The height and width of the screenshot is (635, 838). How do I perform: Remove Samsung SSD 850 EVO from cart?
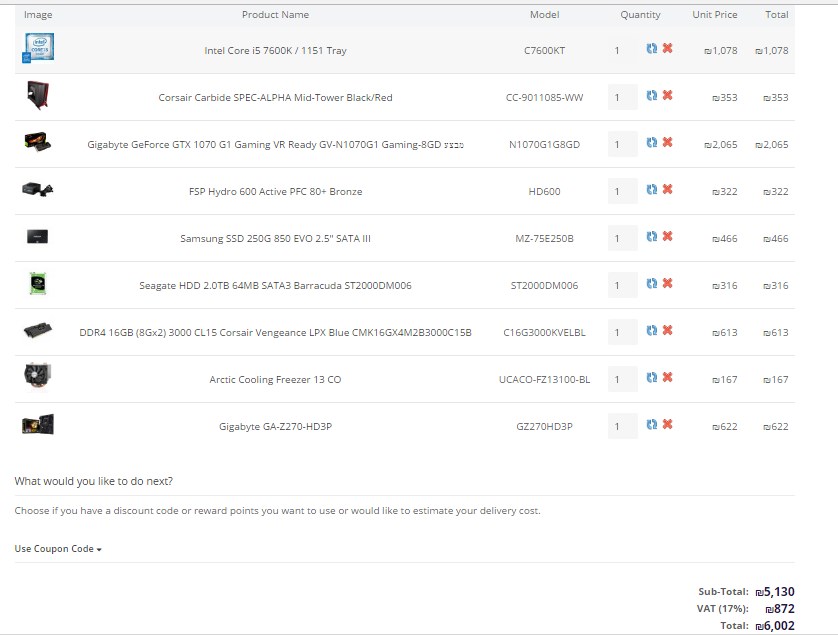tap(668, 237)
